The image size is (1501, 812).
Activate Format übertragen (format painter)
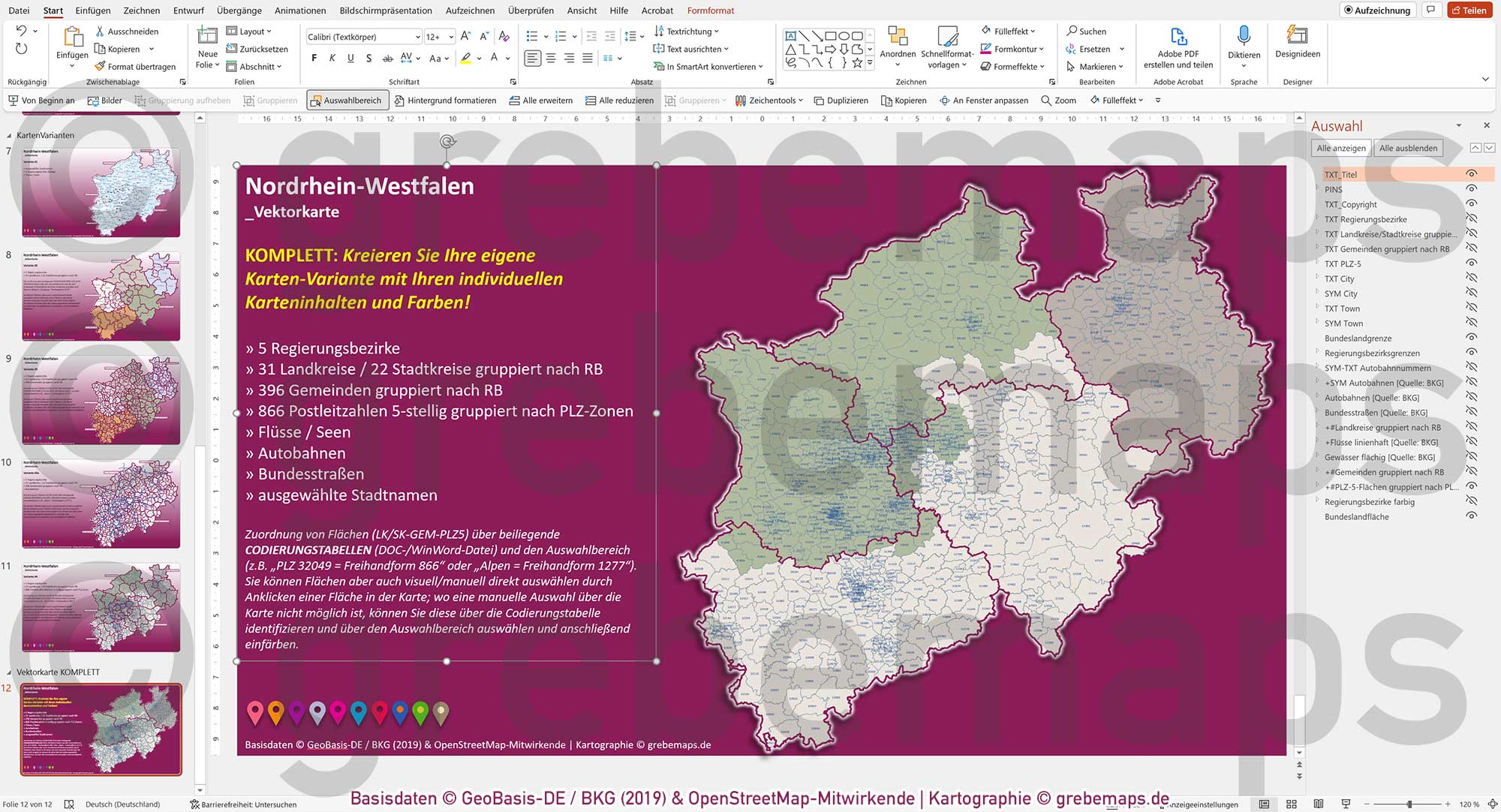[x=101, y=66]
